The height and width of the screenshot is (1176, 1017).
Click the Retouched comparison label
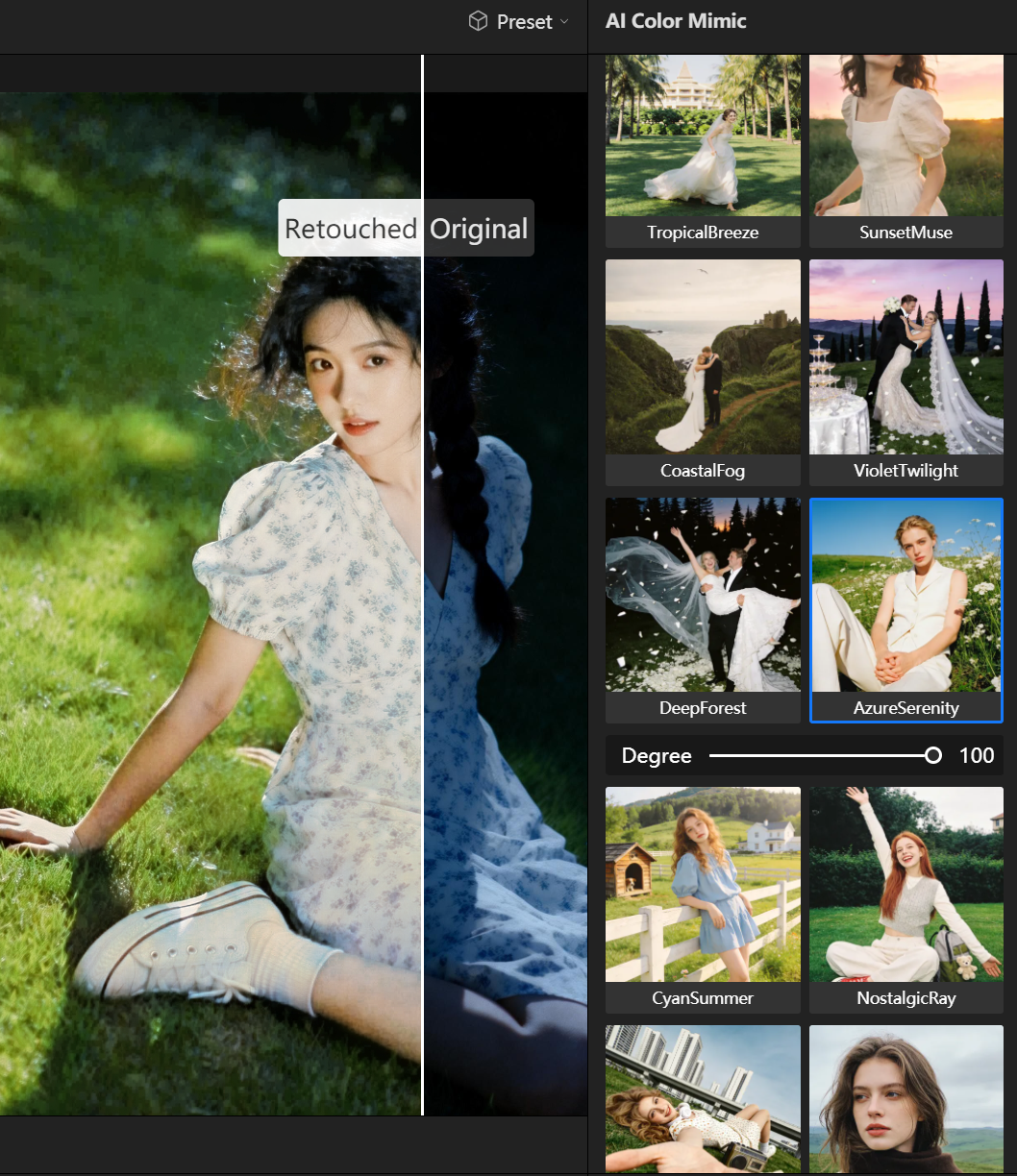(351, 229)
